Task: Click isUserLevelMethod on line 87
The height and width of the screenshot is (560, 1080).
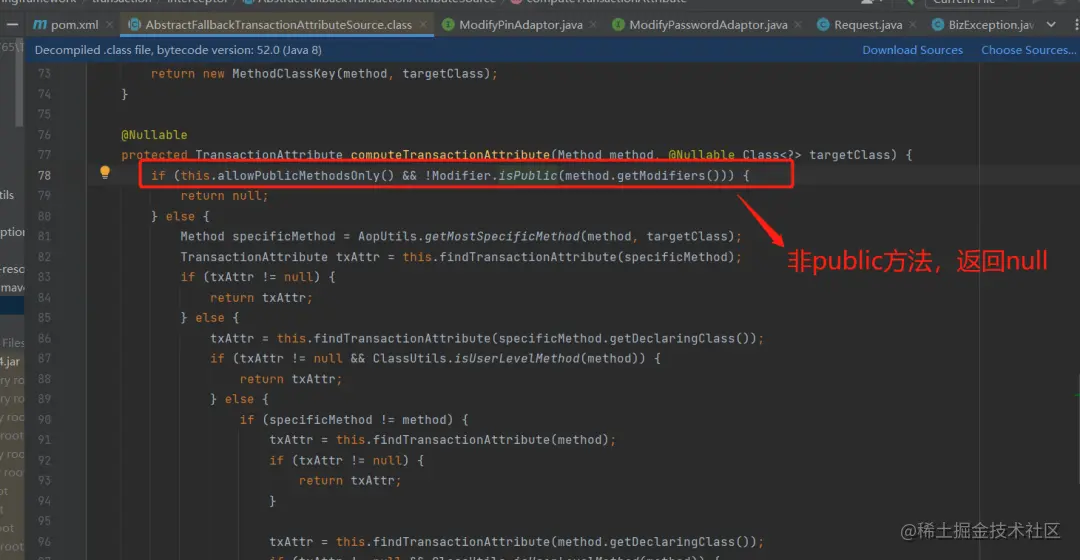Action: pos(517,358)
